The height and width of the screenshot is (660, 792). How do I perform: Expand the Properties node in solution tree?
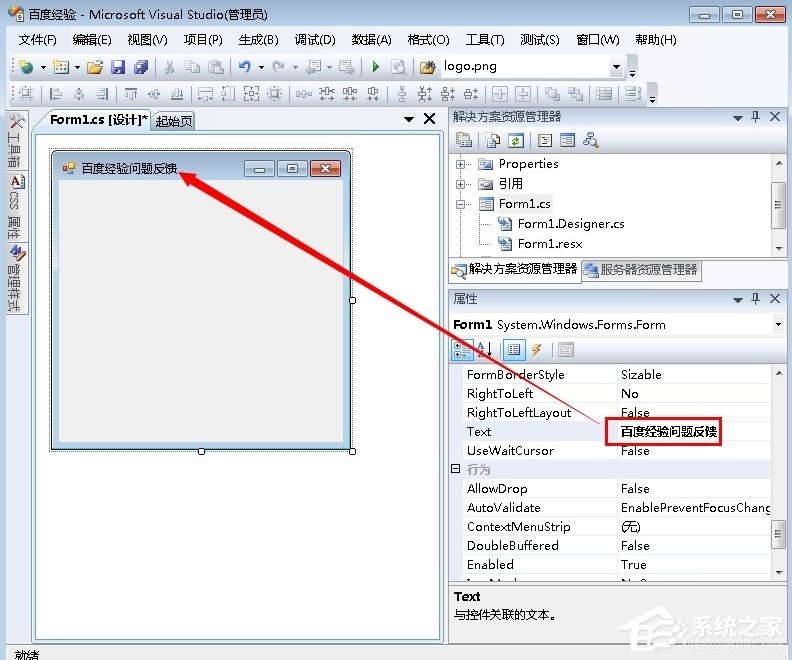(461, 164)
